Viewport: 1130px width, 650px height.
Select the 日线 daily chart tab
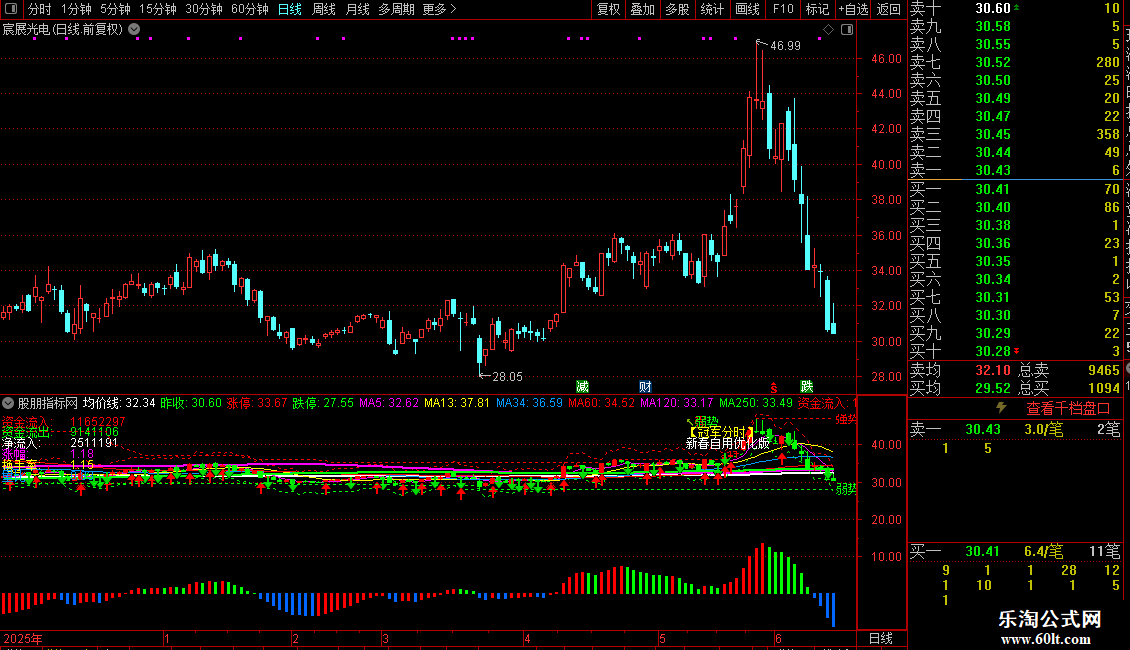tap(290, 9)
